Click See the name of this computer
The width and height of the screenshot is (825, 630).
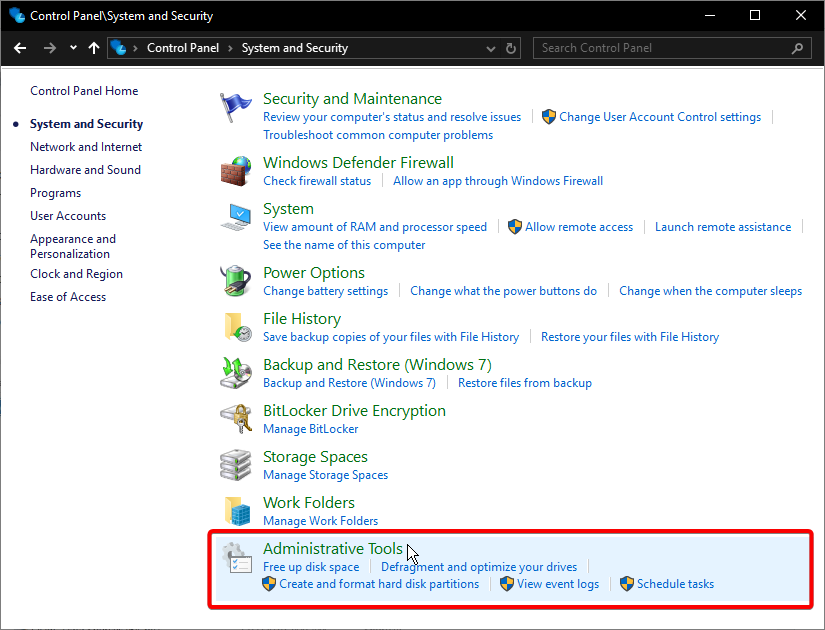tap(344, 245)
